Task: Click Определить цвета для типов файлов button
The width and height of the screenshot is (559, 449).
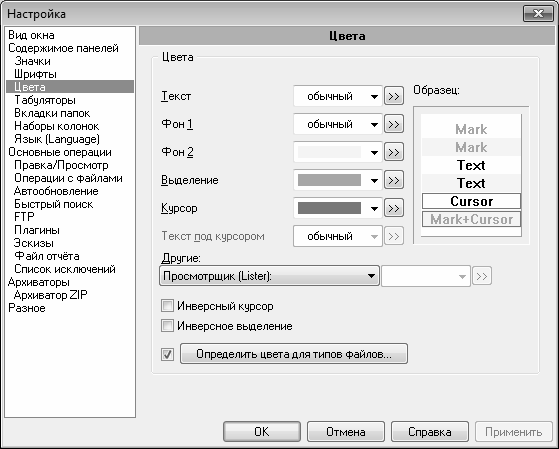Action: tap(294, 354)
